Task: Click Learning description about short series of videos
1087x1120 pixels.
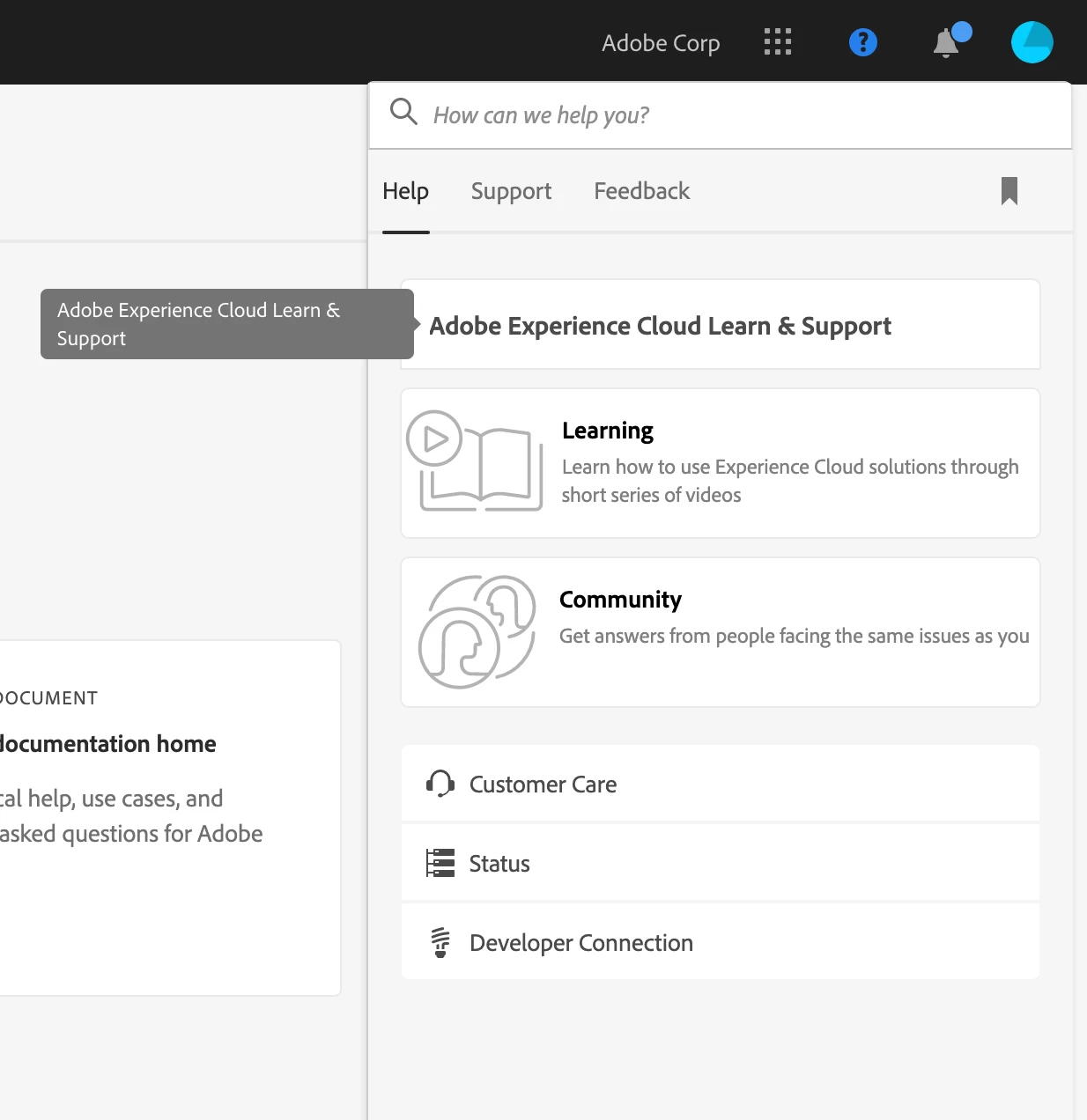Action: [x=790, y=481]
